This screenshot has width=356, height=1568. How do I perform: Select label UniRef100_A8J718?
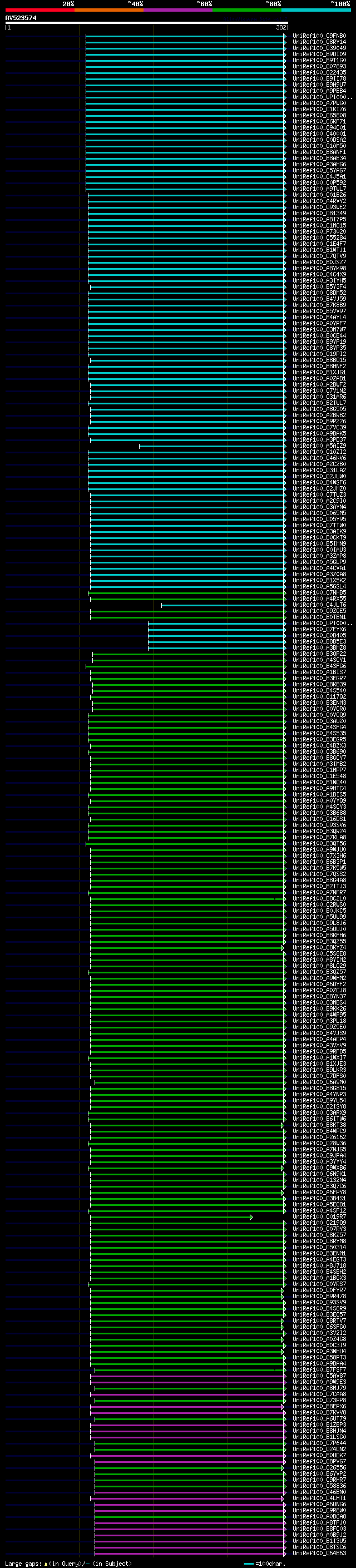coord(319,1266)
